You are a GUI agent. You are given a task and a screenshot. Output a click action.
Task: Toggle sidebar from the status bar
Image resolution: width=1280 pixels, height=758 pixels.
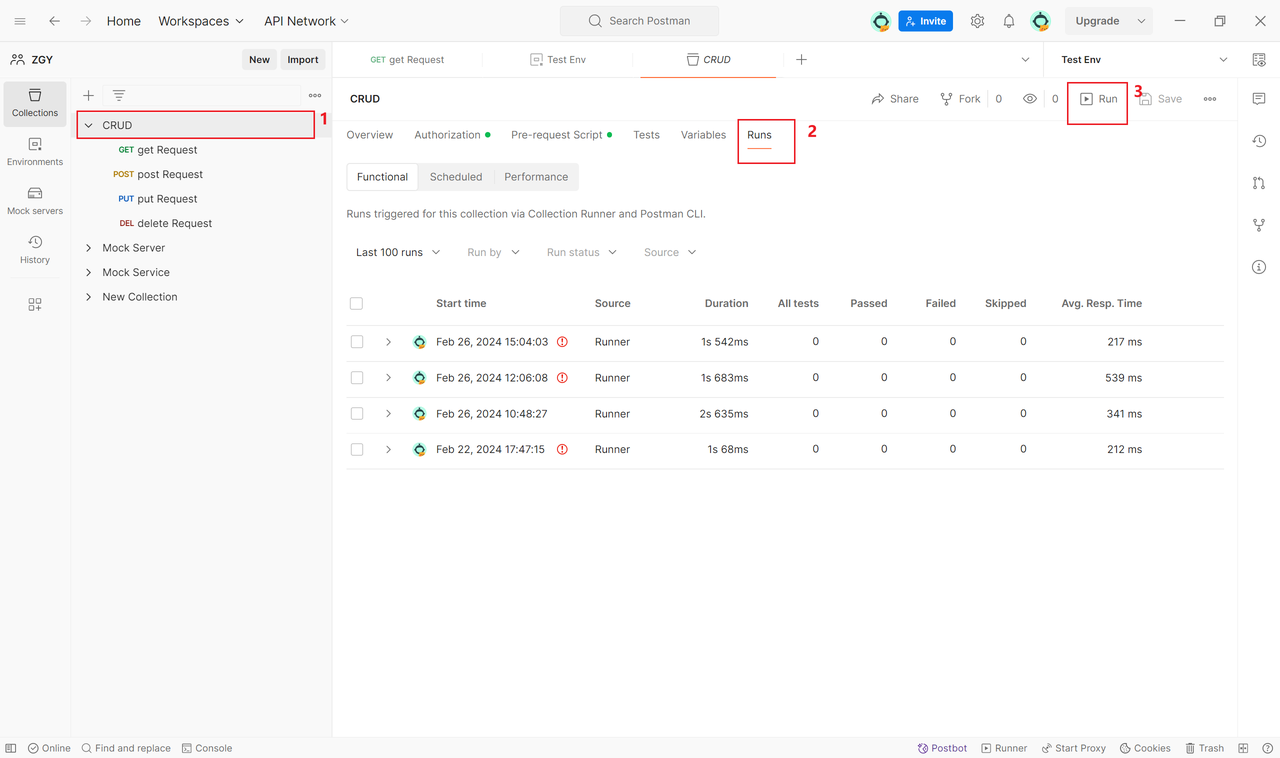11,748
